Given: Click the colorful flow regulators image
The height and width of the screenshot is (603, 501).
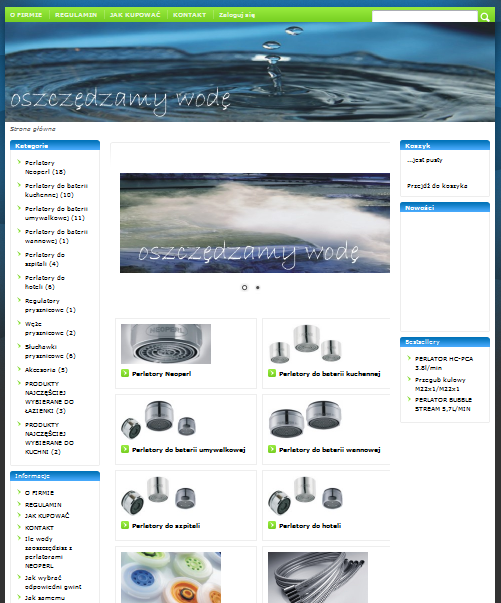Looking at the screenshot, I should click(171, 577).
